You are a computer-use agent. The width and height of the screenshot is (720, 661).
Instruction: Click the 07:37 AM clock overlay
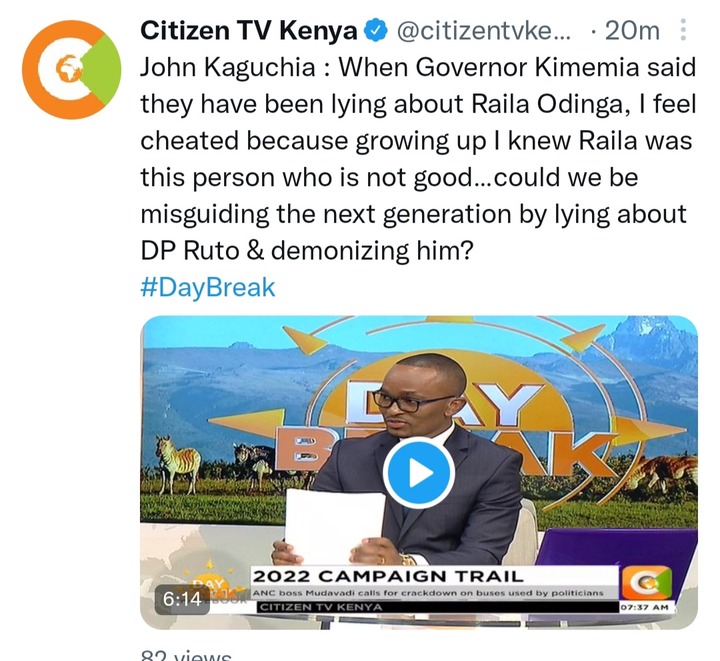click(644, 607)
